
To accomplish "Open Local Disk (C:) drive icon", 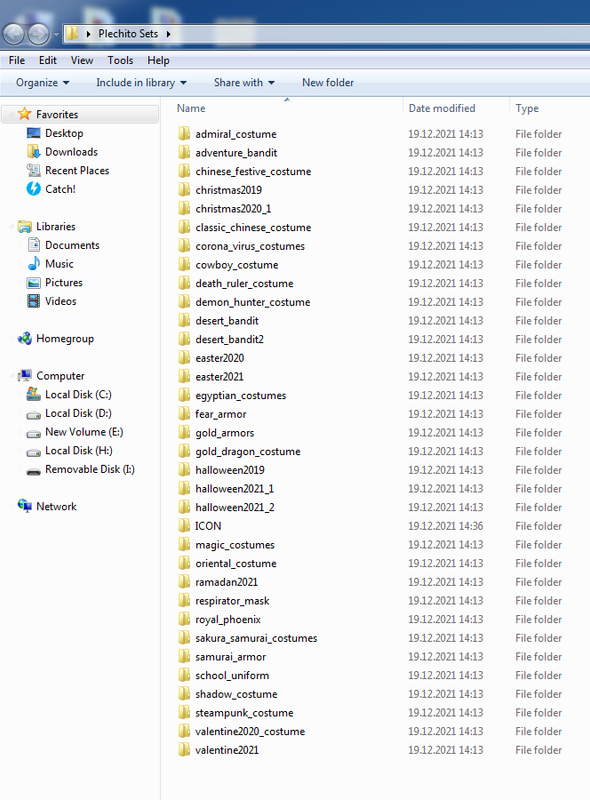I will coord(34,394).
